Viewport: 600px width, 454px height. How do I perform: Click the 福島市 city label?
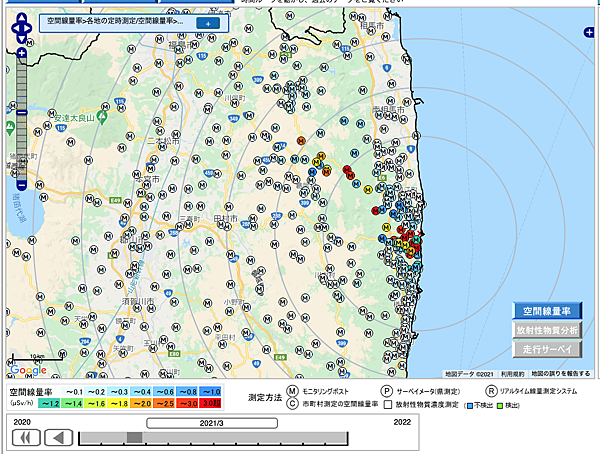(180, 45)
